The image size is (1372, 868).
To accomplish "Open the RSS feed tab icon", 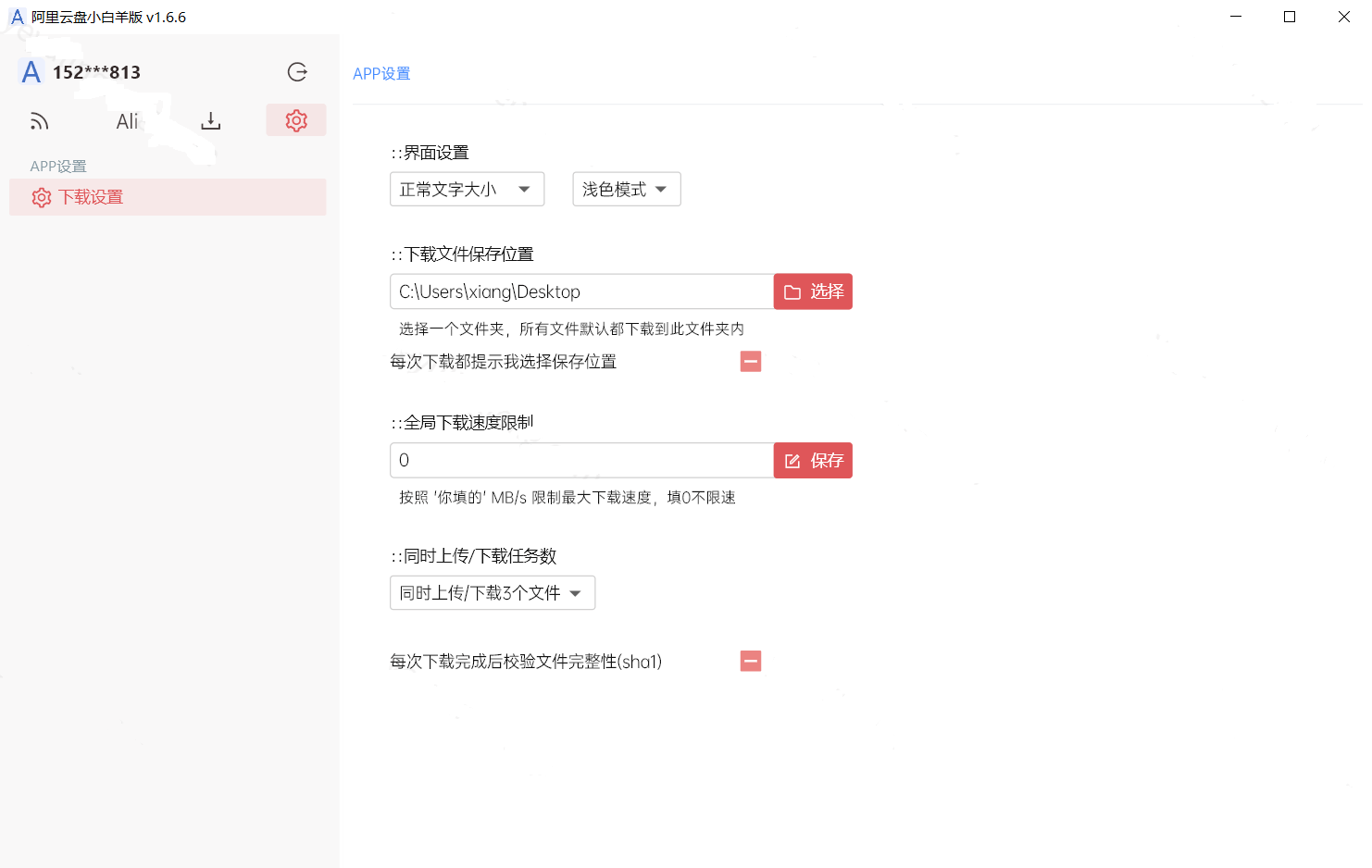I will pyautogui.click(x=39, y=121).
